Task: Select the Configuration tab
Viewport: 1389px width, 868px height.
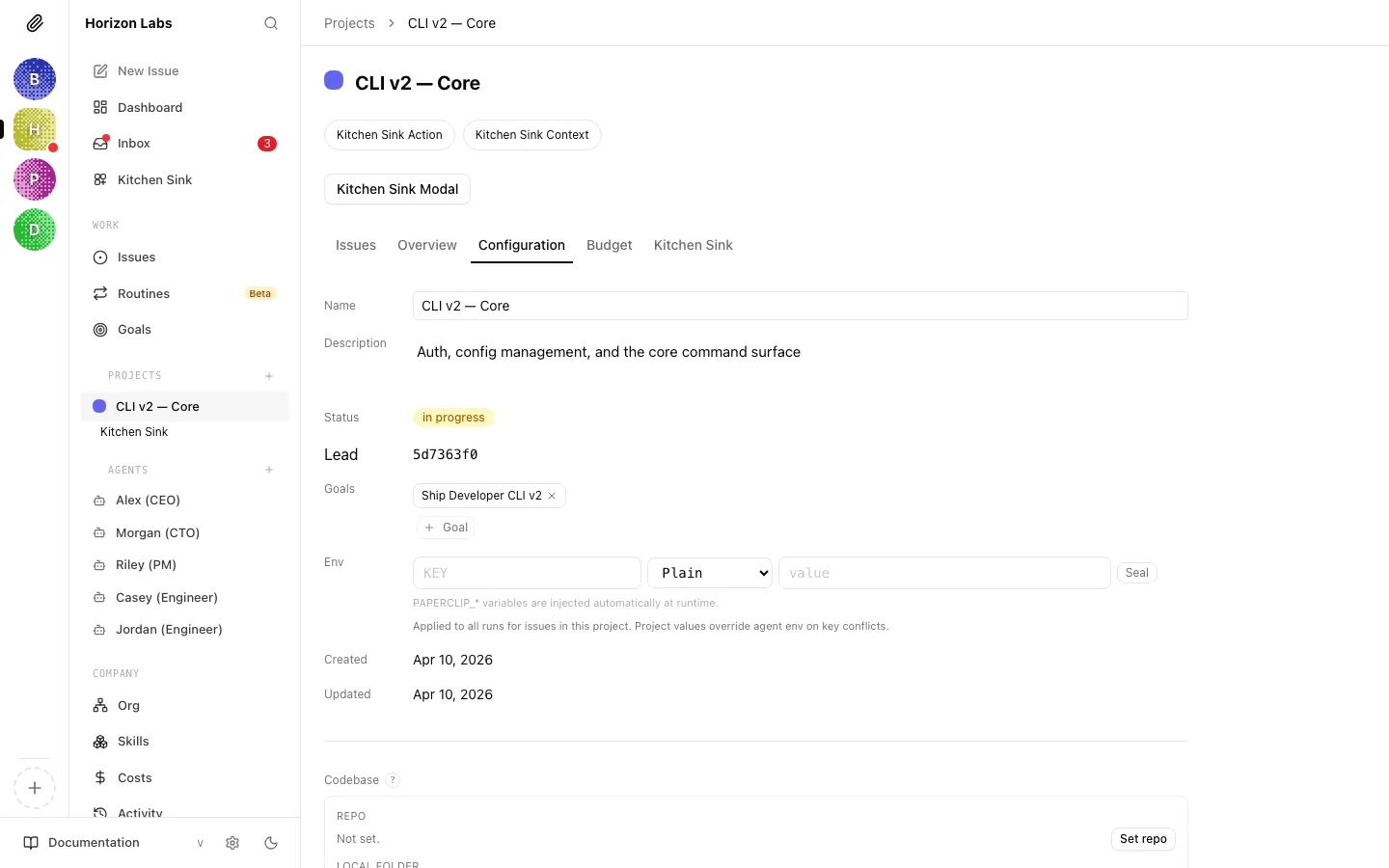Action: pyautogui.click(x=522, y=245)
